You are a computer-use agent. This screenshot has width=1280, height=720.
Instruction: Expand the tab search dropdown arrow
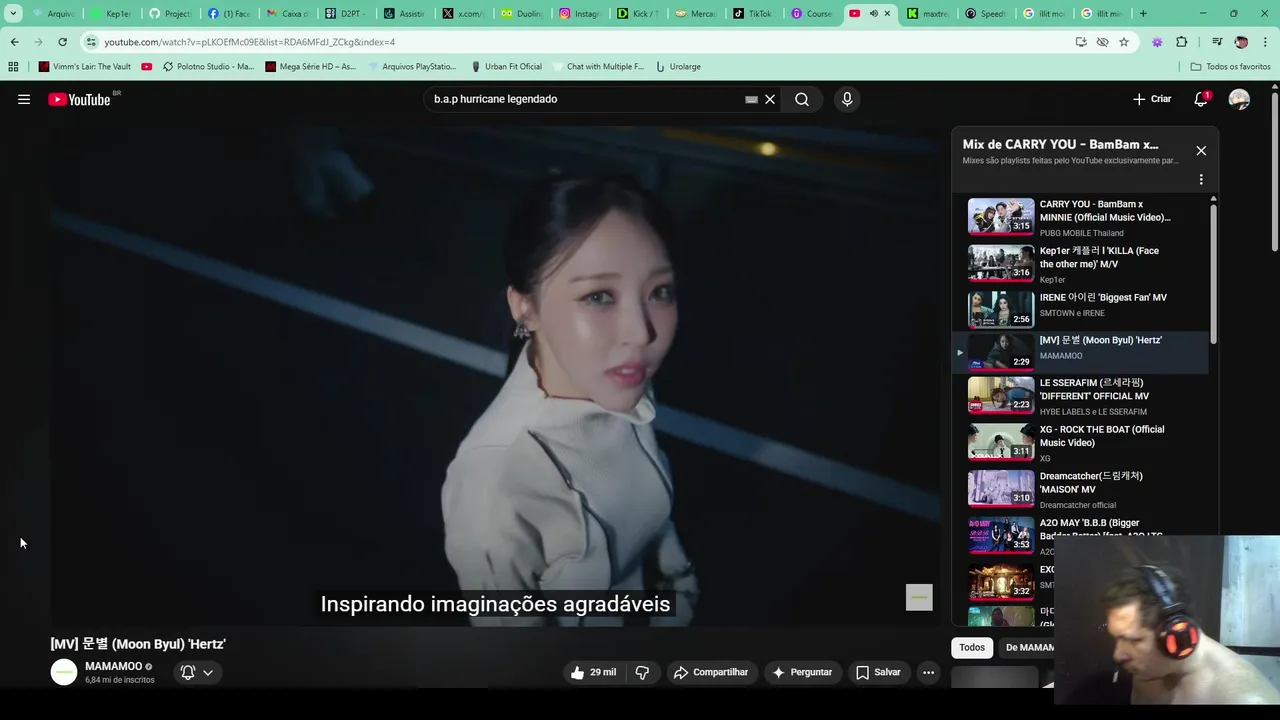click(13, 14)
